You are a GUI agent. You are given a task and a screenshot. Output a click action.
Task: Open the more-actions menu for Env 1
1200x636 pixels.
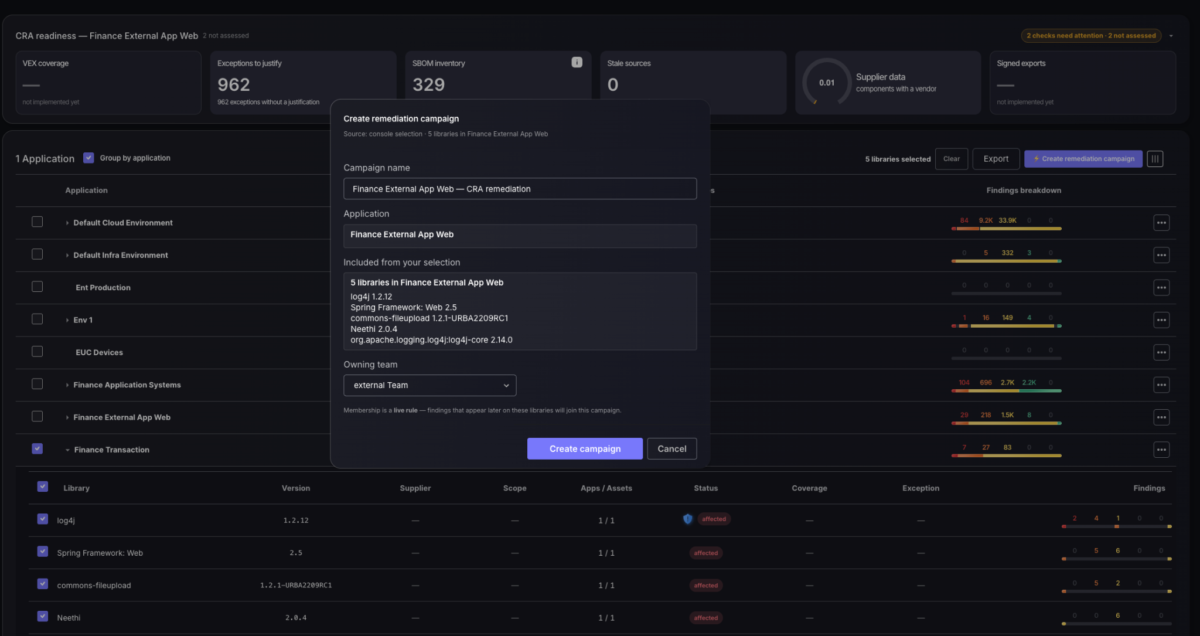[x=1161, y=320]
